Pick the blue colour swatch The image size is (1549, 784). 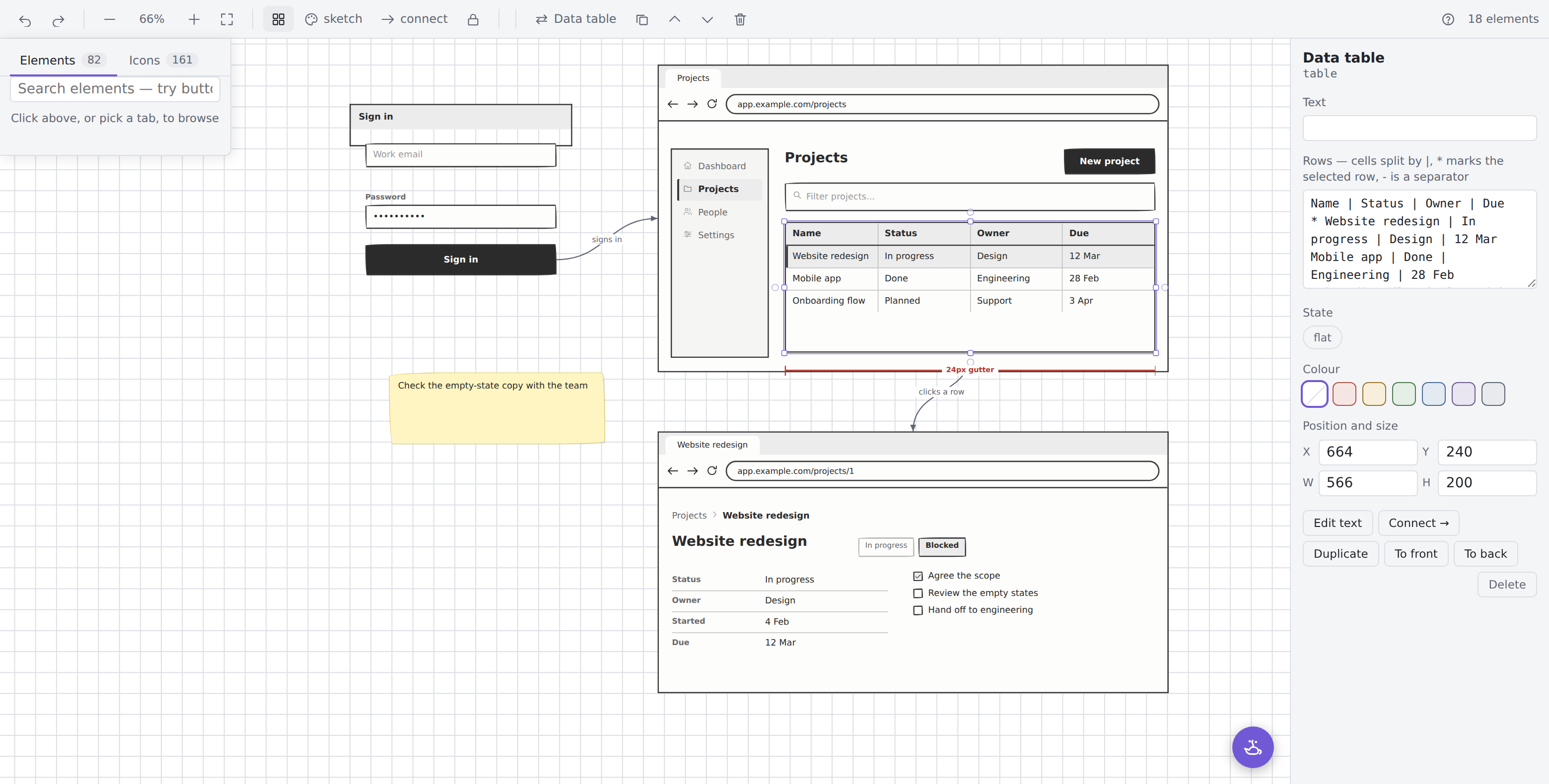coord(1433,394)
